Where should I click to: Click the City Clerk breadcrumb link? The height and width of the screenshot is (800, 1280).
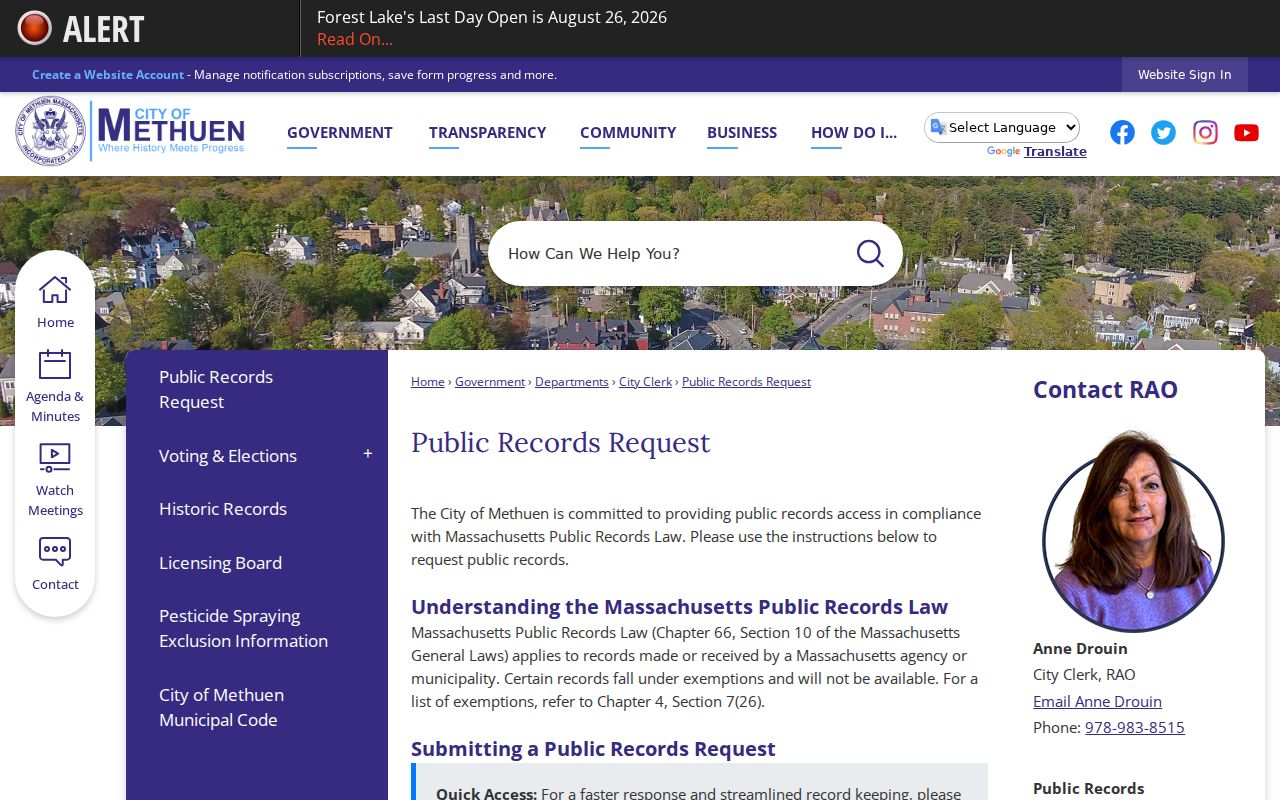pos(645,382)
